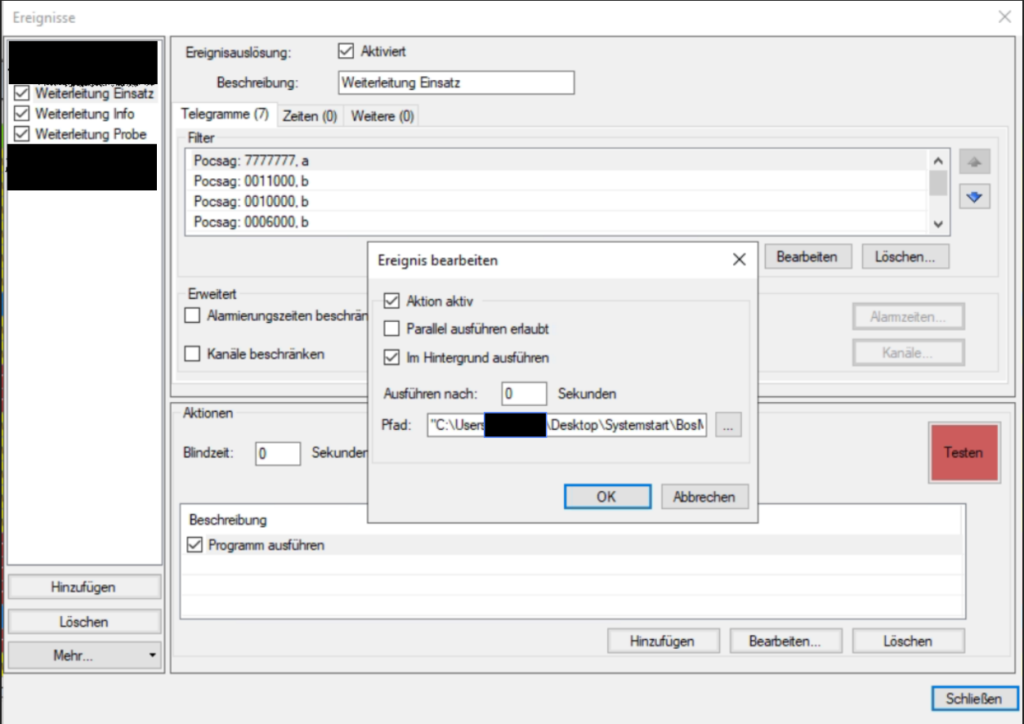The image size is (1024, 724).
Task: Toggle the Aktion aktiv checkbox
Action: (392, 301)
